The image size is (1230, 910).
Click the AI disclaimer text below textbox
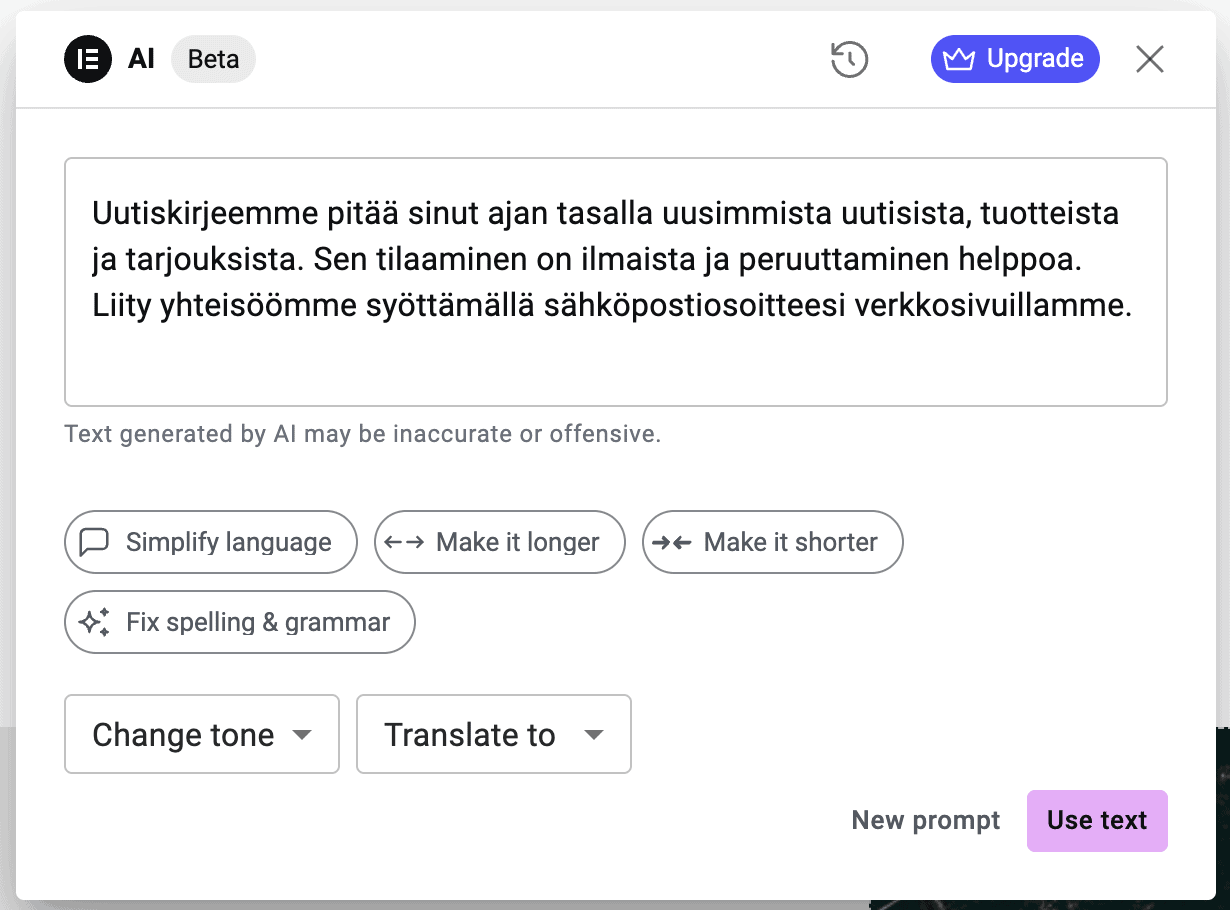tap(362, 435)
